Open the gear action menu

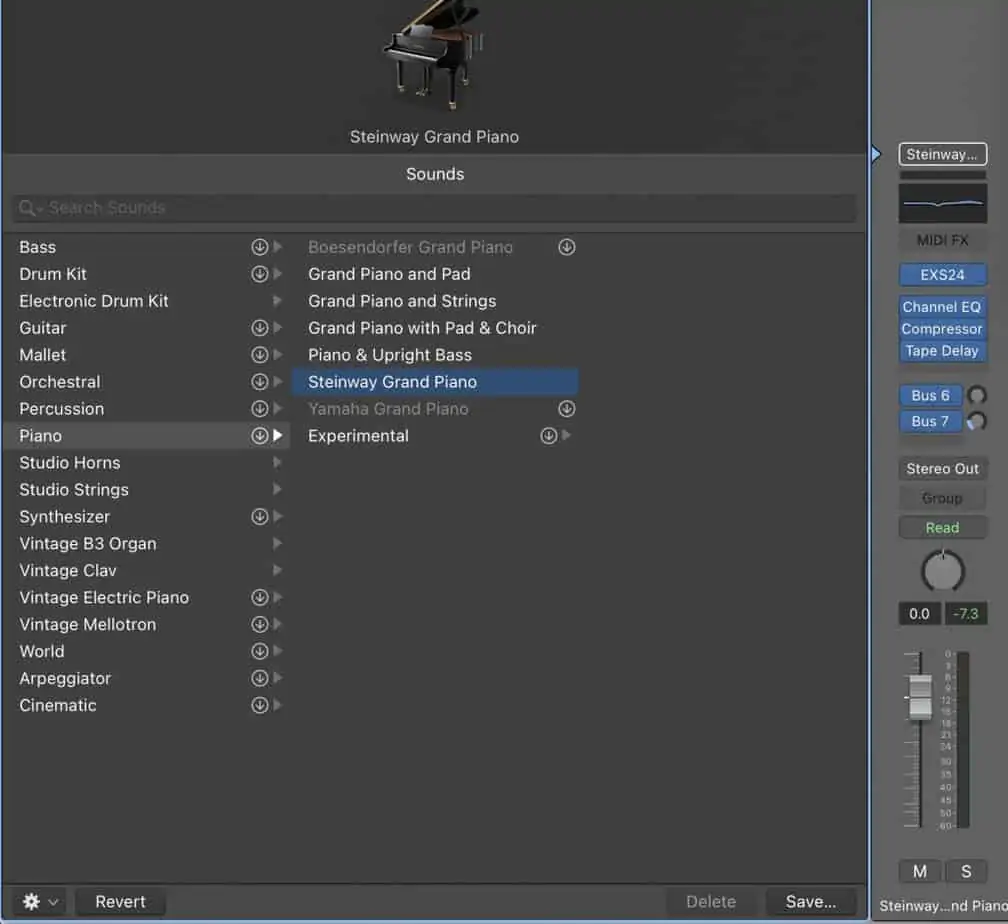point(40,901)
